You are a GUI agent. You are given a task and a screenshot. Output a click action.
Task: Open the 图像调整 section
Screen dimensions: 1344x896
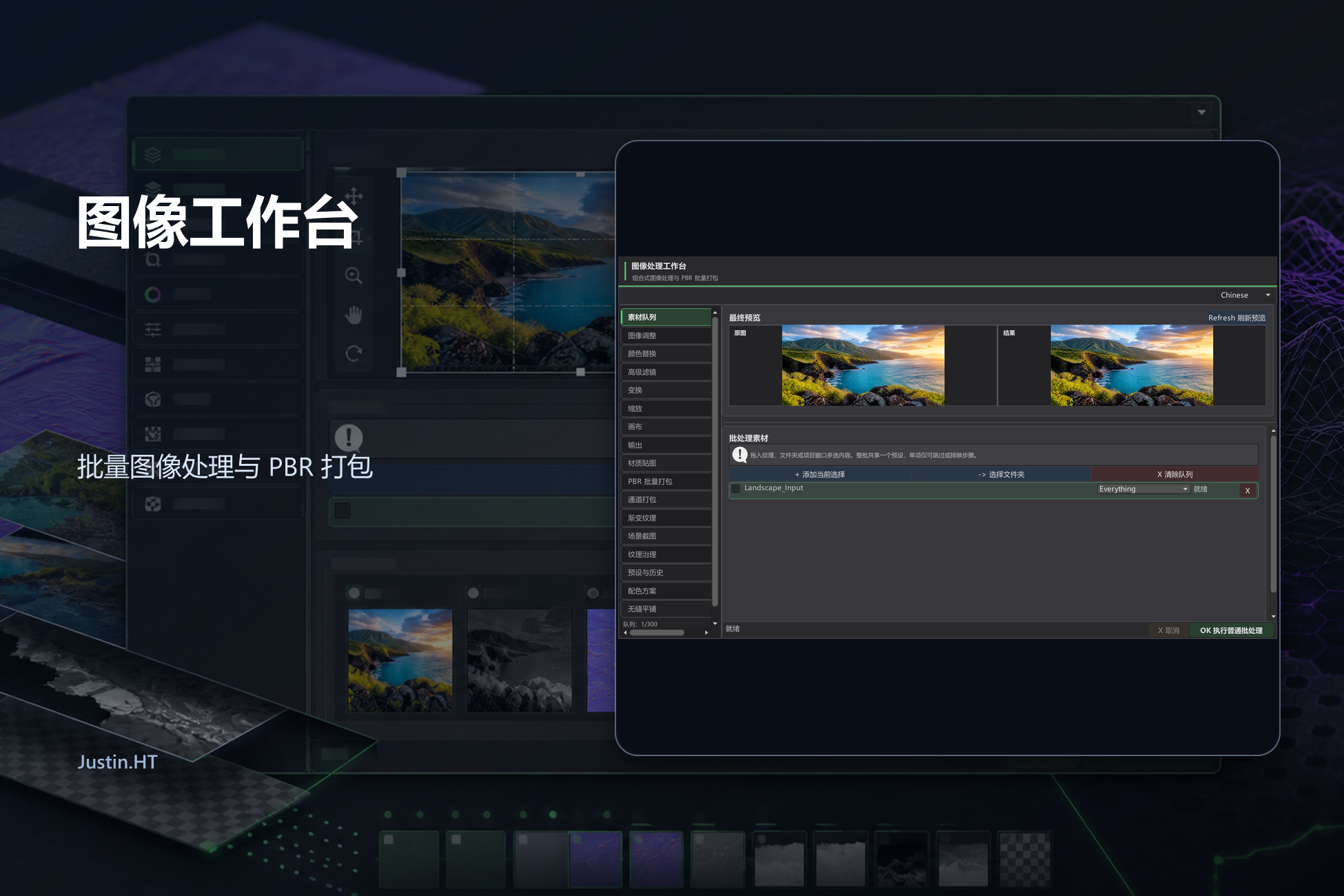(x=666, y=336)
